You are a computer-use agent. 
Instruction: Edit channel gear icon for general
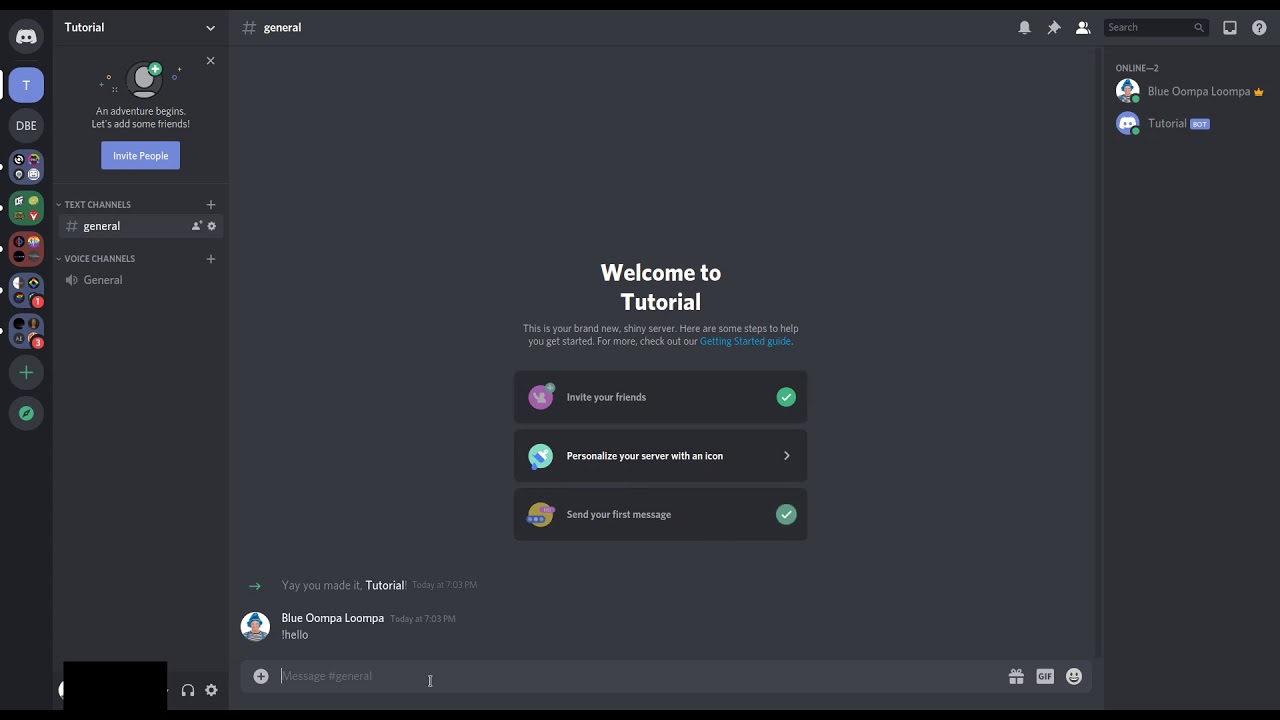coord(211,226)
